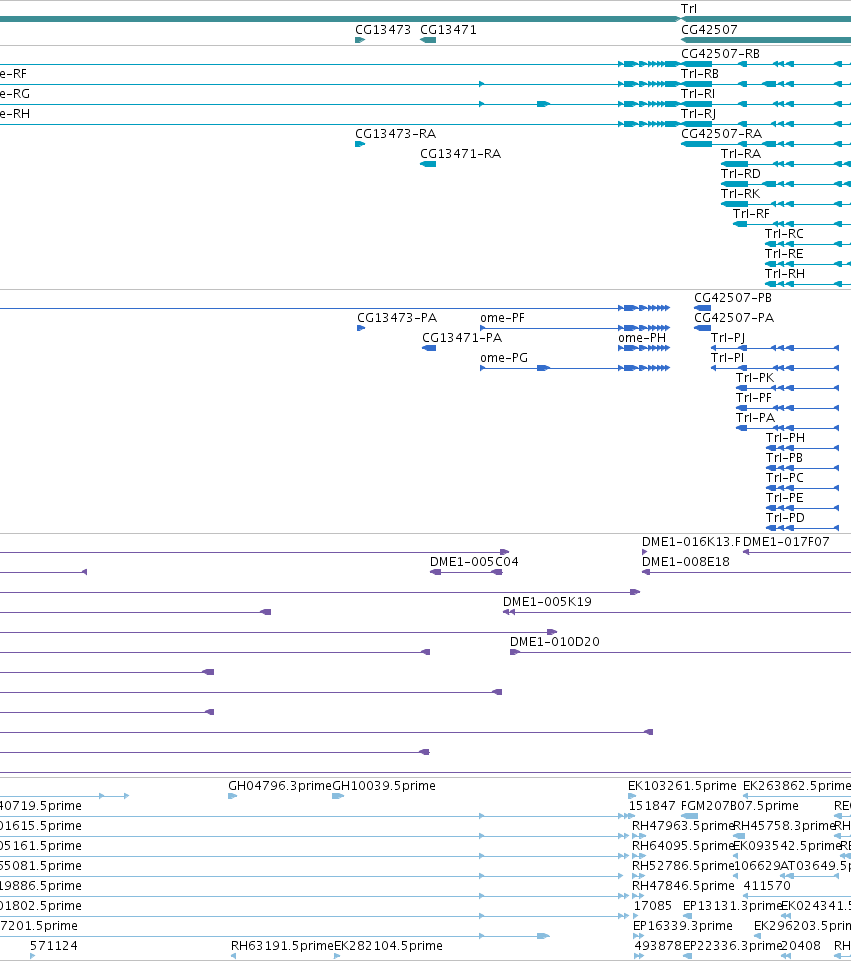This screenshot has height=961, width=851.
Task: Select transcript Trl-RK label
Action: click(x=741, y=194)
